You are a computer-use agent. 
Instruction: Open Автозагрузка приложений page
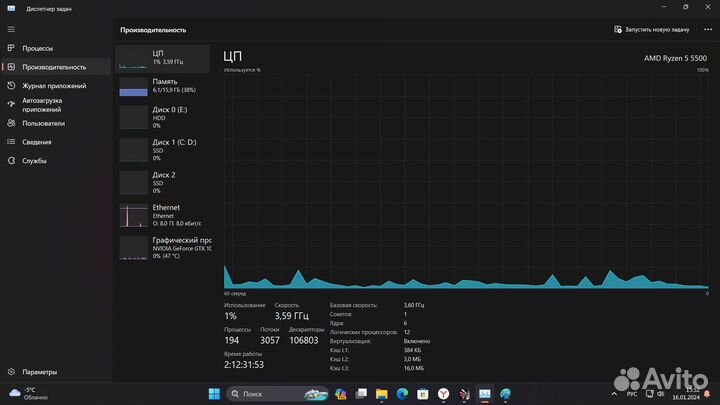pyautogui.click(x=55, y=105)
